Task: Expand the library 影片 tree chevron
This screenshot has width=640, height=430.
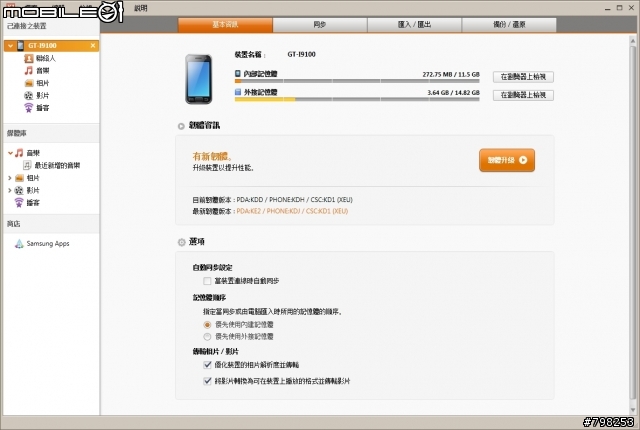Action: pos(10,190)
